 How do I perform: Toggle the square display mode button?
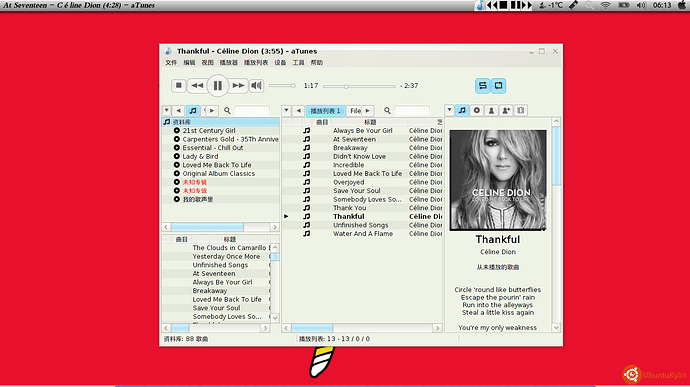pyautogui.click(x=499, y=85)
